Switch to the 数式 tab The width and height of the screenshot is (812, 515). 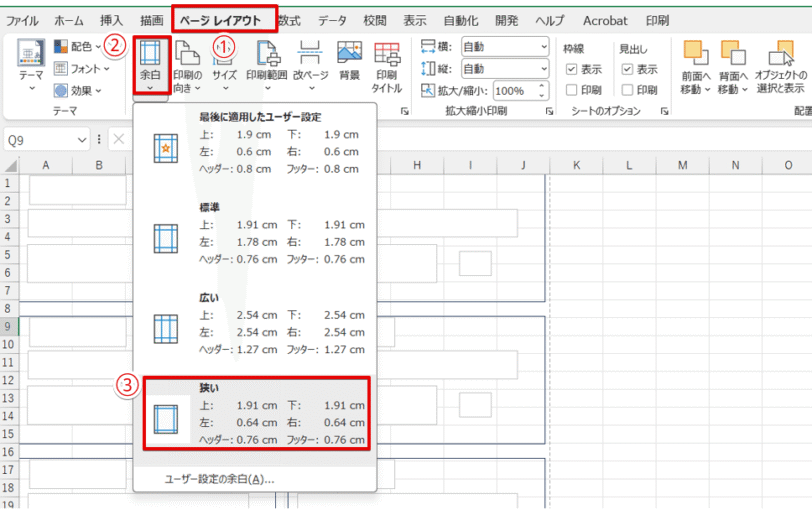click(289, 21)
